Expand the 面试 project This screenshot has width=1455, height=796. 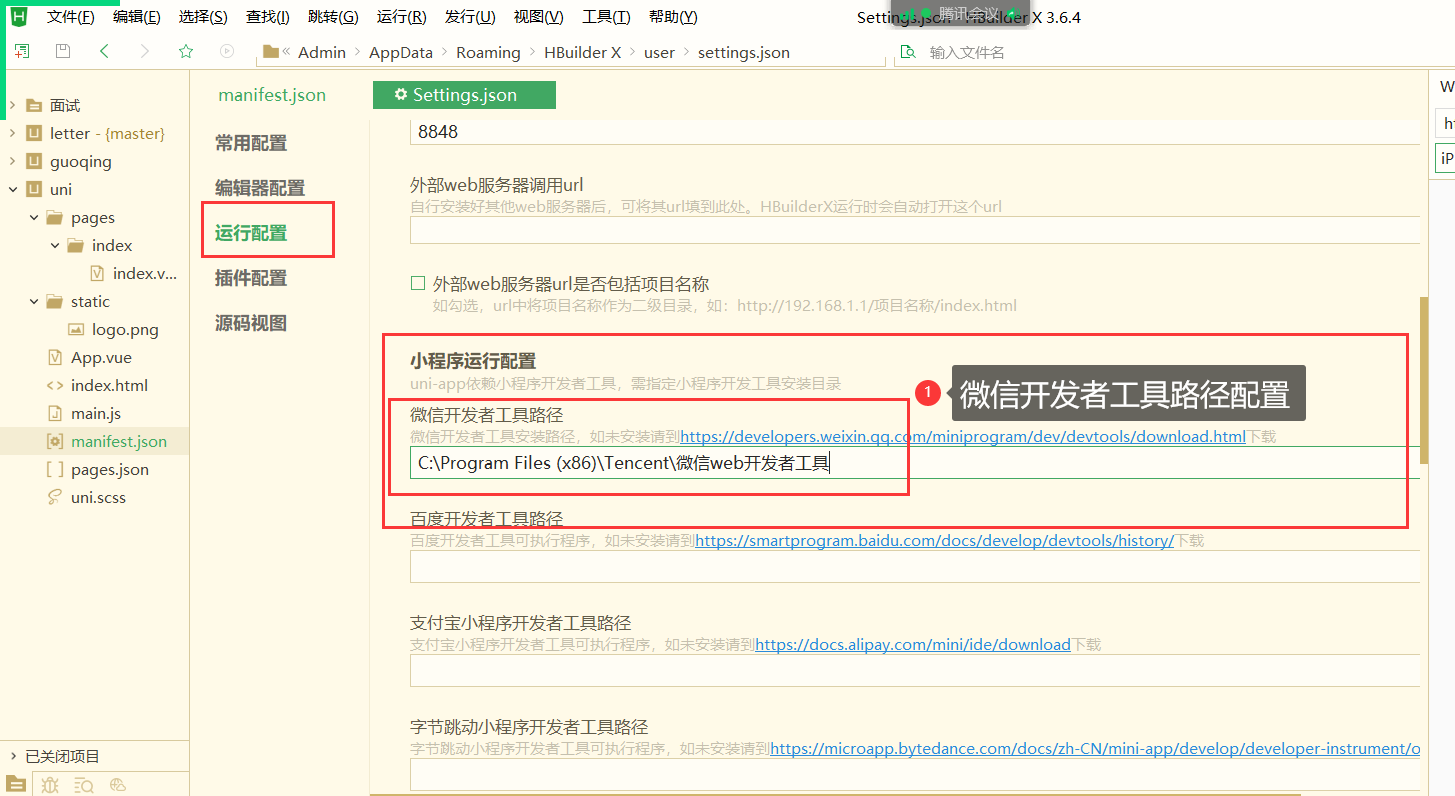tap(13, 105)
